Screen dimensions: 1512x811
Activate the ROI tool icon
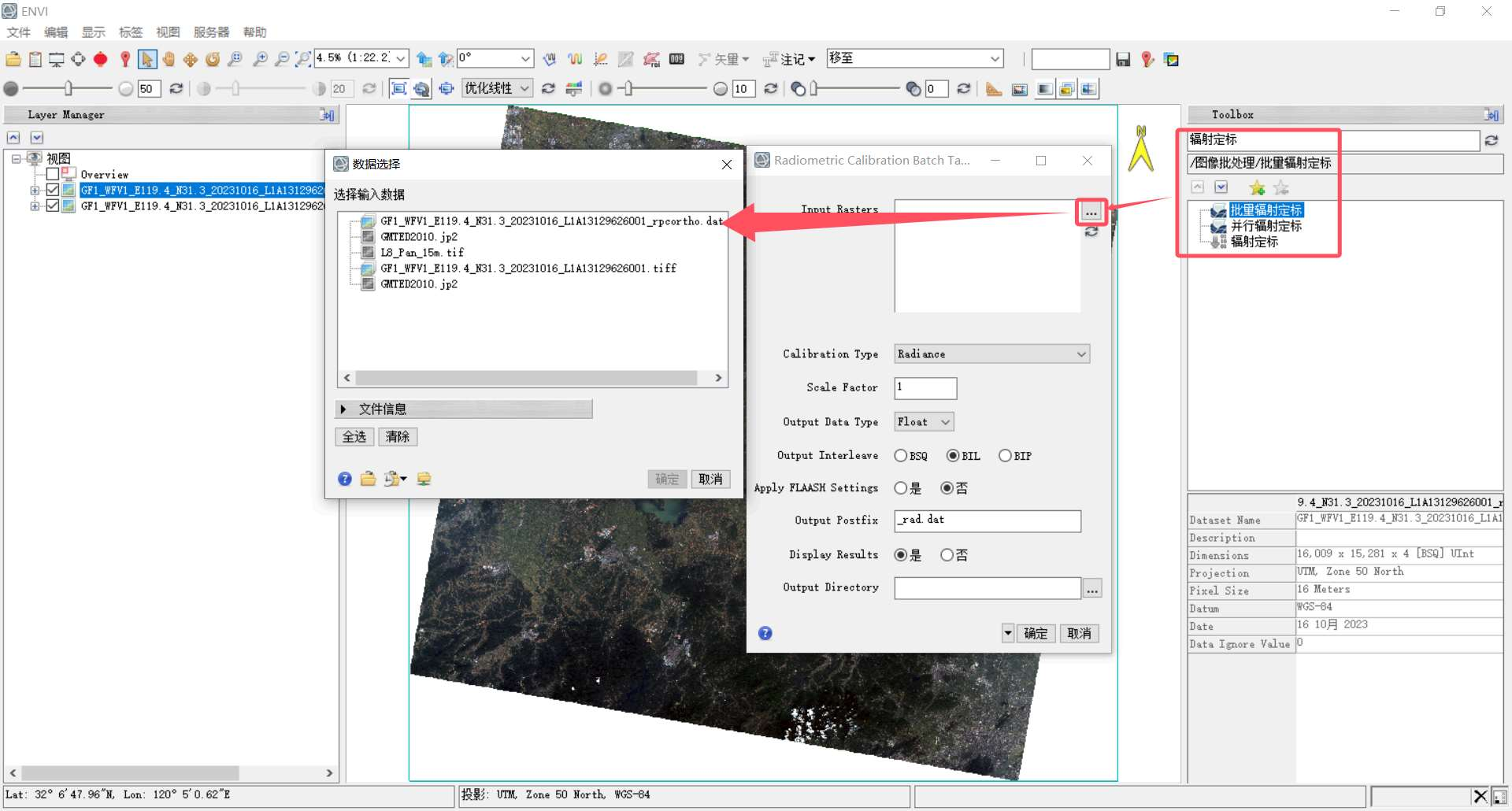coord(100,59)
